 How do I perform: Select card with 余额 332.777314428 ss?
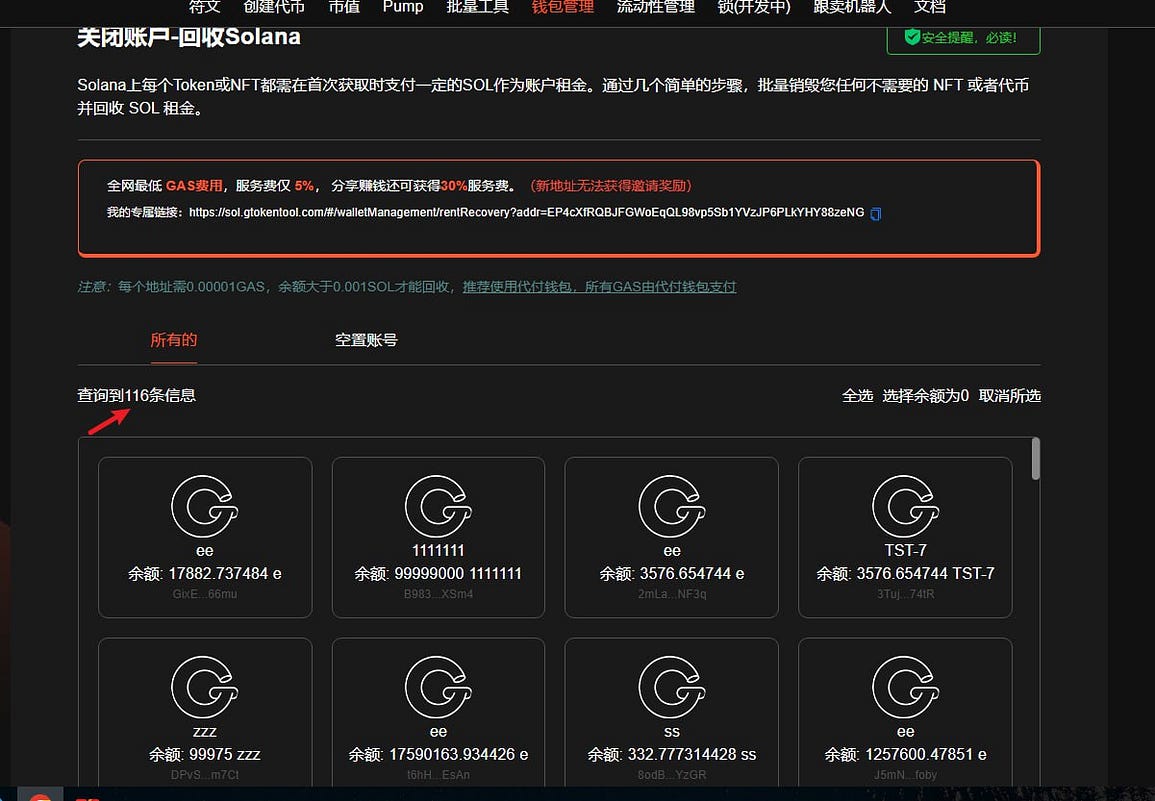[672, 713]
